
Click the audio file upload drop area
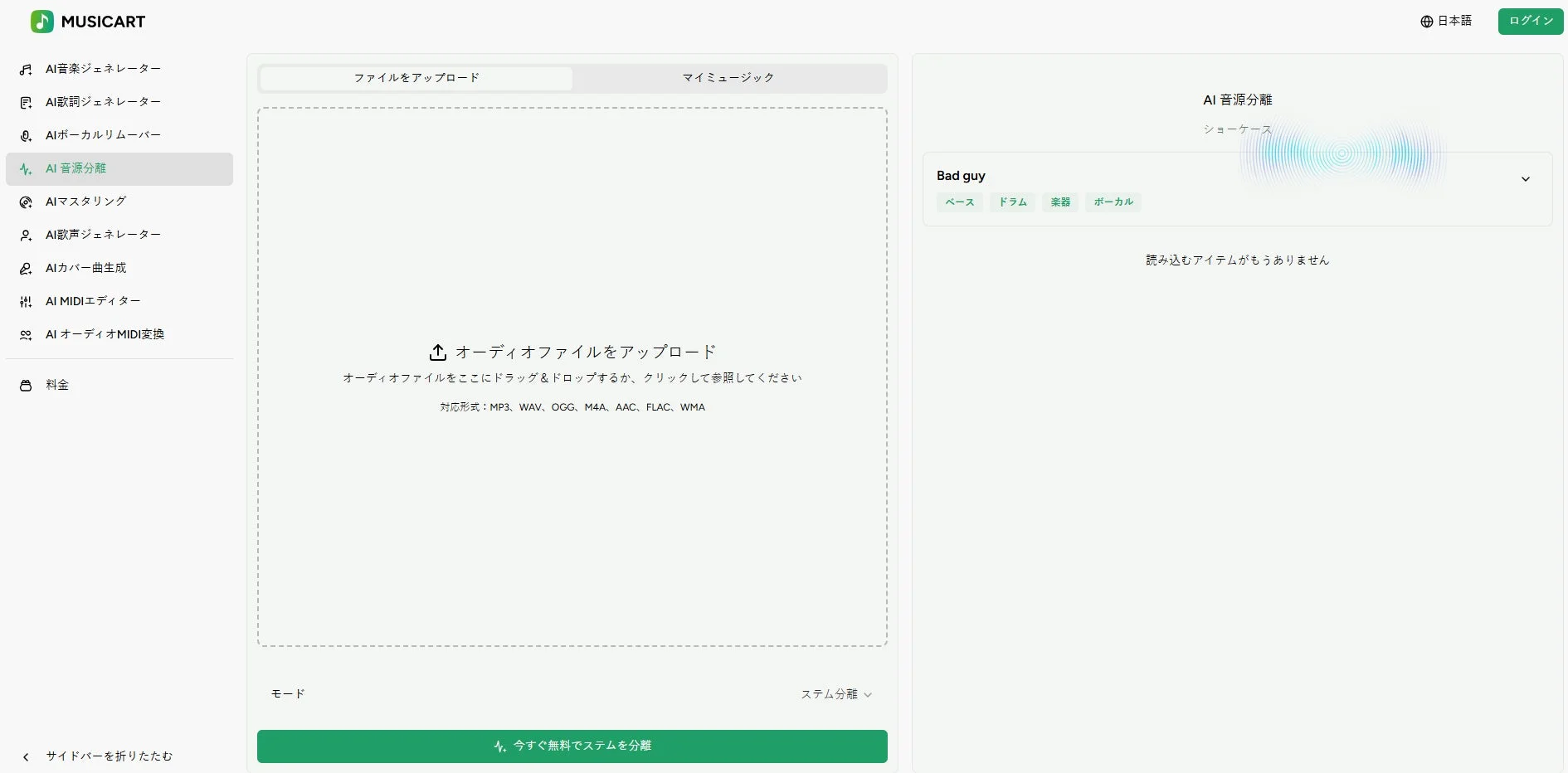click(x=572, y=377)
